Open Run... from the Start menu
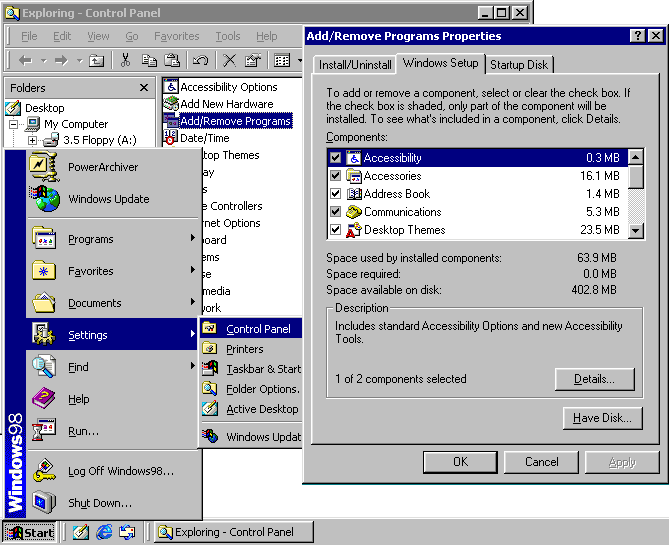This screenshot has width=669, height=545. coord(113,431)
